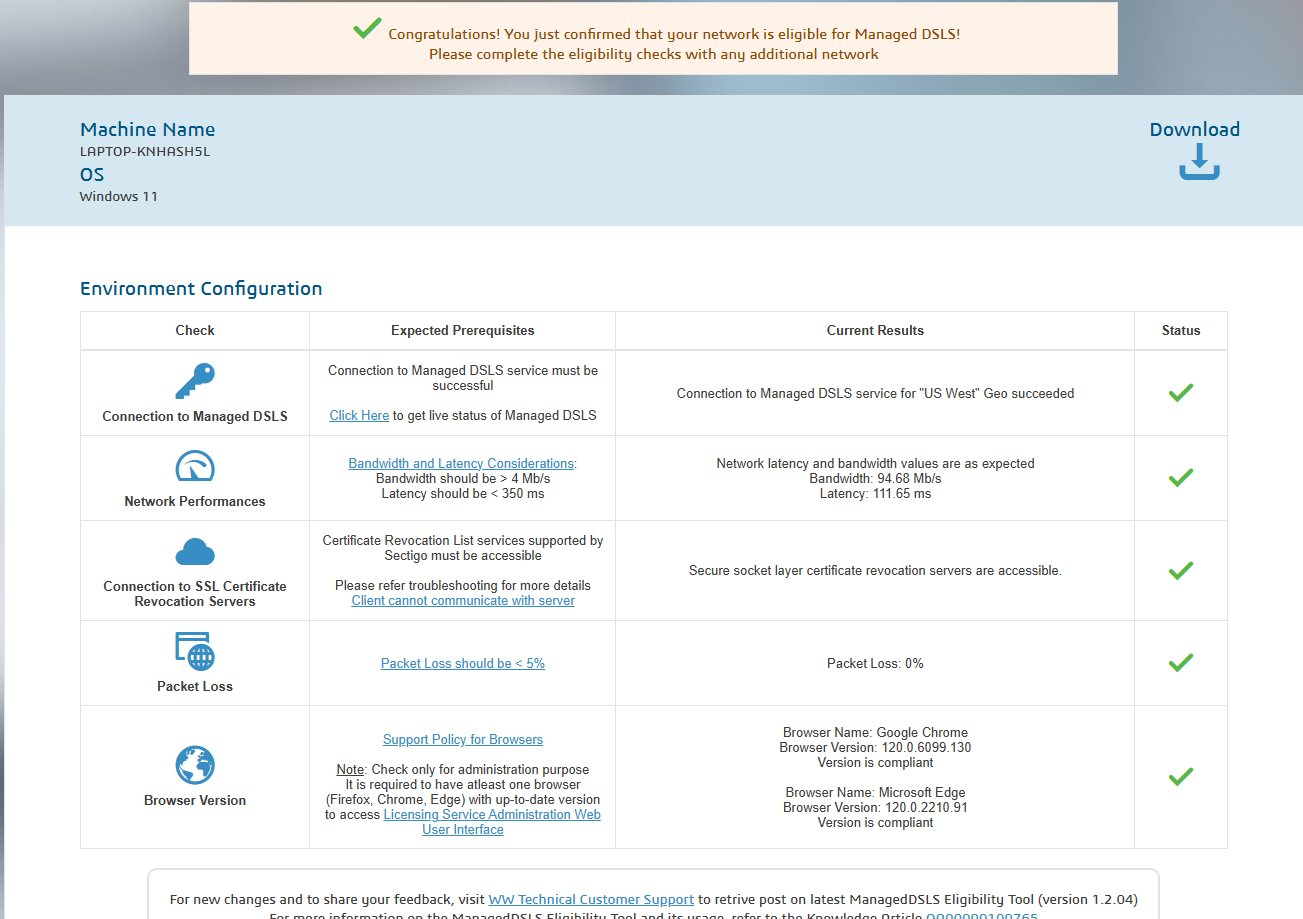Click the Download heading text

click(1194, 129)
